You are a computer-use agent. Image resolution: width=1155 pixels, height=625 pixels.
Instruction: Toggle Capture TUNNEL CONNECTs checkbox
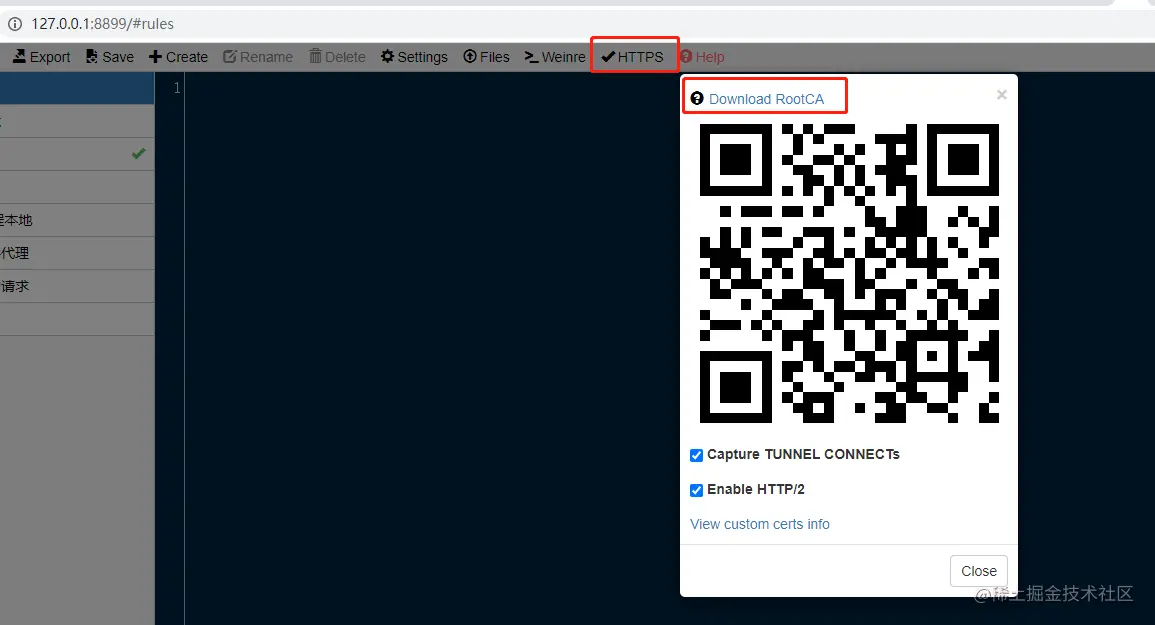696,455
